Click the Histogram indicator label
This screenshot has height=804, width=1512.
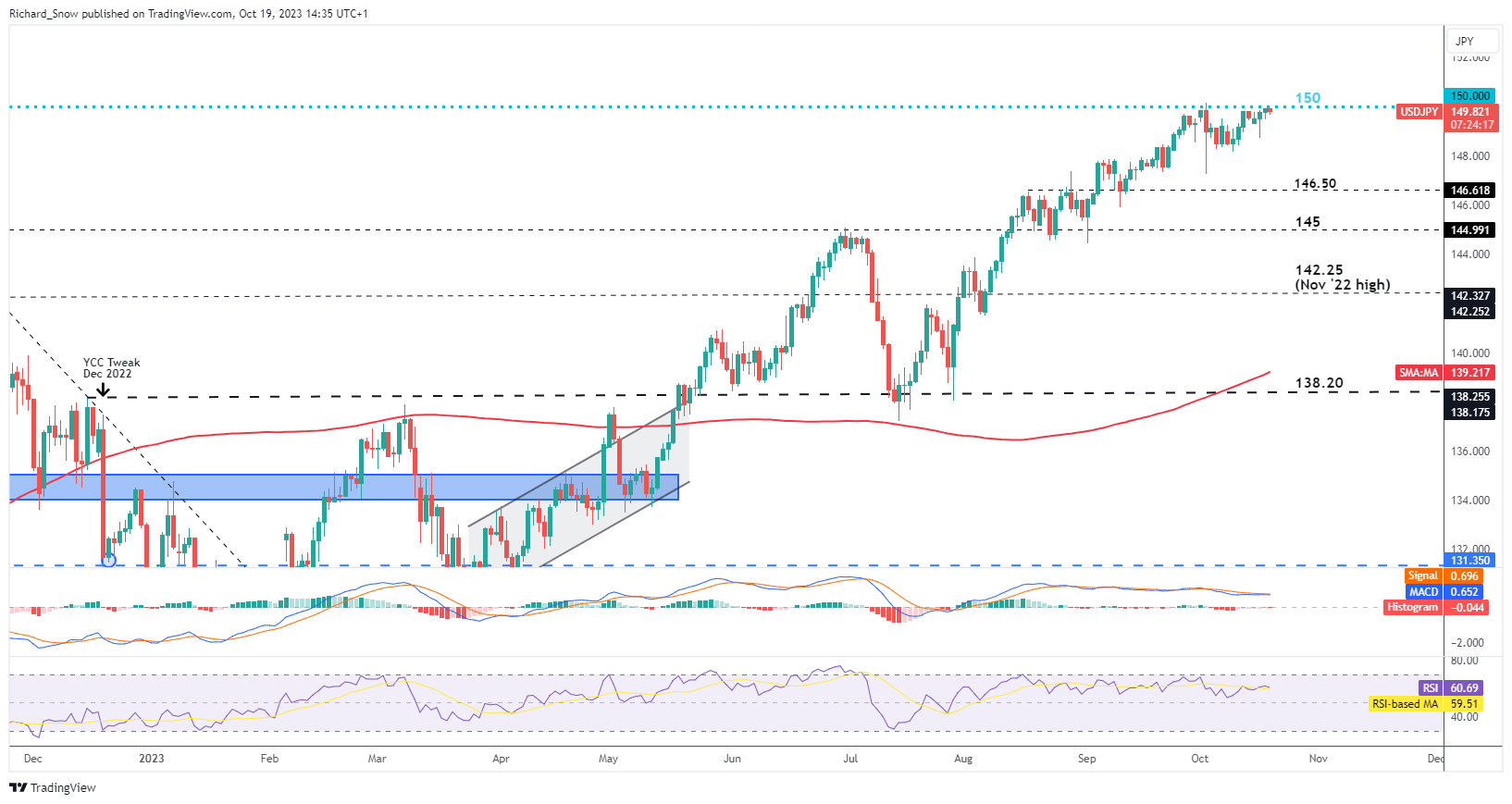(x=1413, y=608)
